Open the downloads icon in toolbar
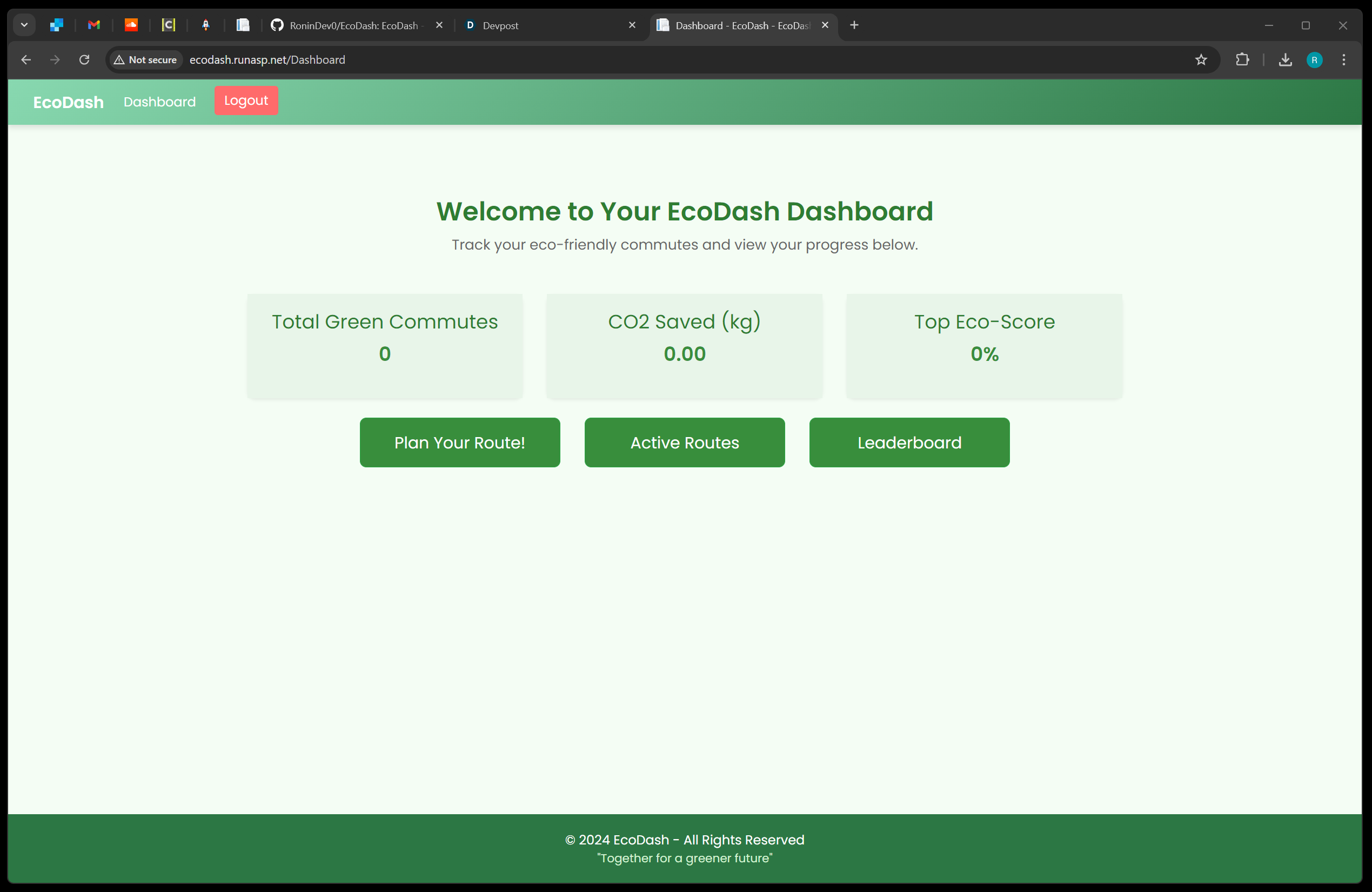 1285,60
